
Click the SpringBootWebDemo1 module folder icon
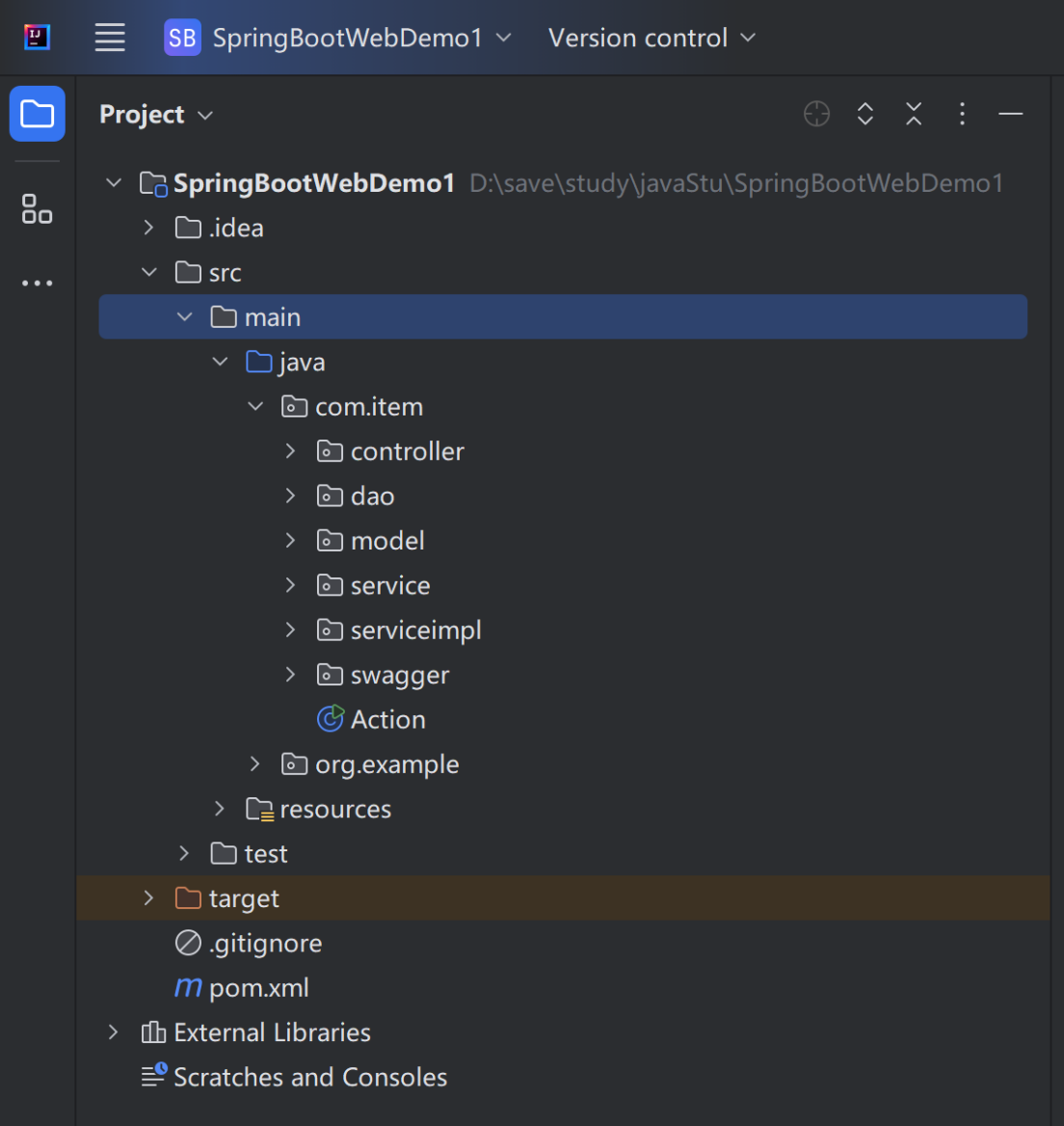tap(153, 184)
